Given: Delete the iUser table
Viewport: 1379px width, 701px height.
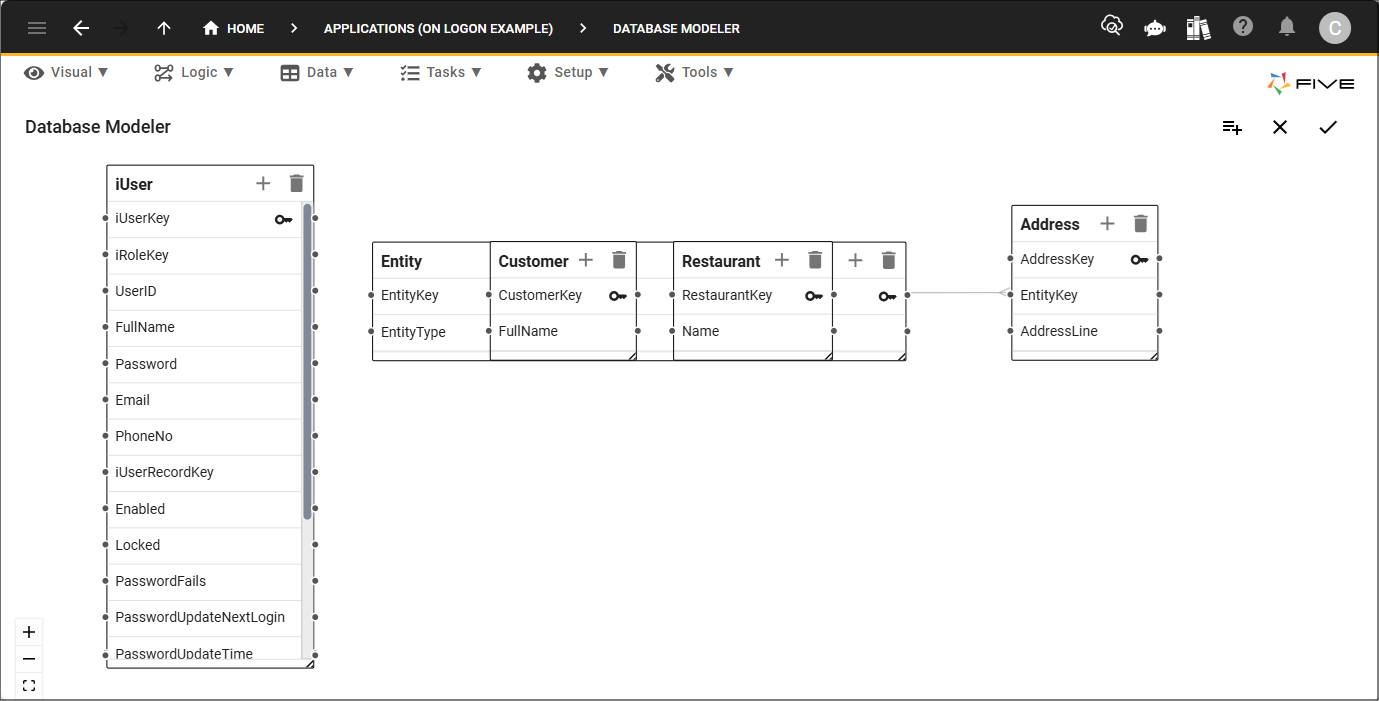Looking at the screenshot, I should pyautogui.click(x=296, y=183).
